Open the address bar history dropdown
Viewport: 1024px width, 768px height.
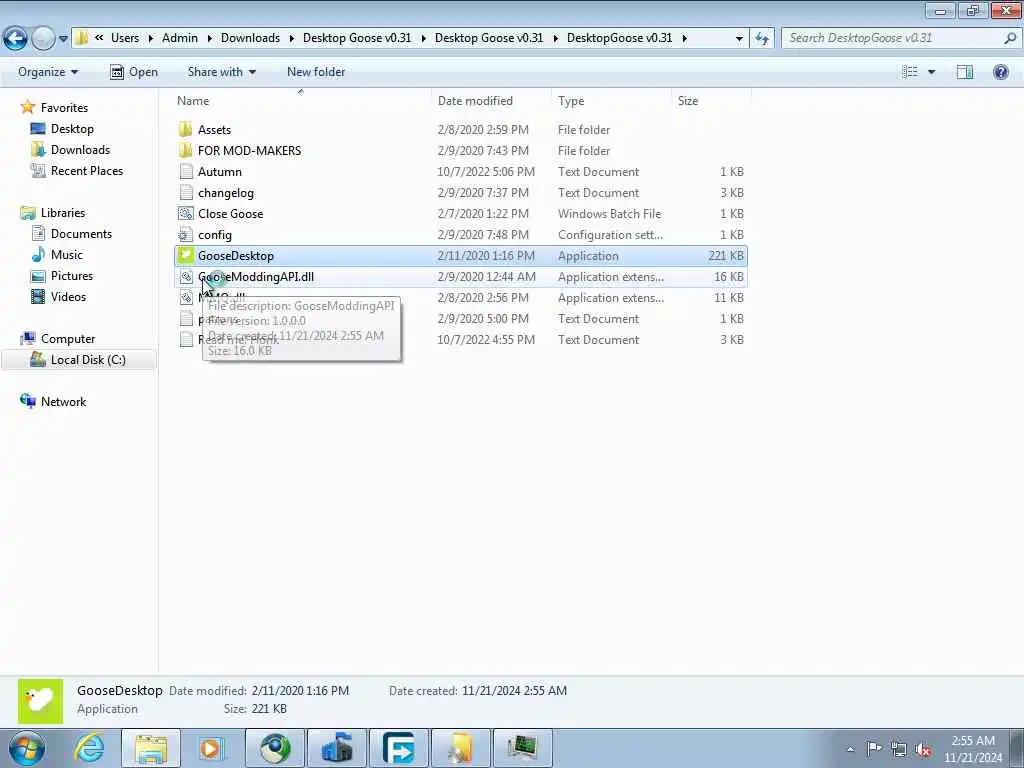(x=739, y=39)
